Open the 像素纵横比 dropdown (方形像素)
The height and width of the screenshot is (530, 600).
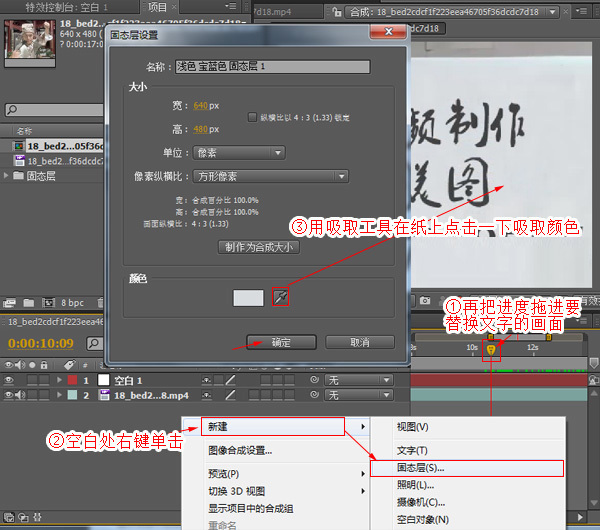[x=271, y=176]
